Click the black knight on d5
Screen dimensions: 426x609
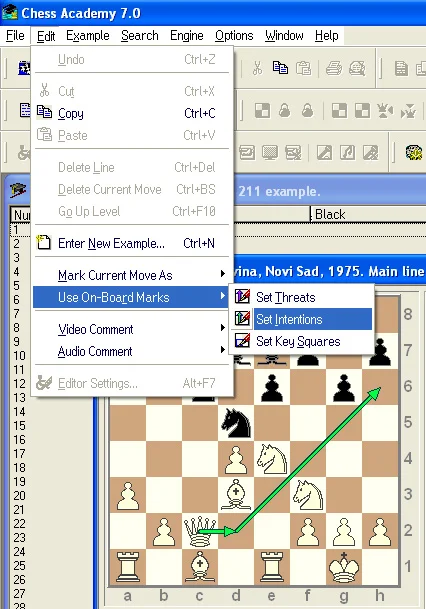(236, 423)
